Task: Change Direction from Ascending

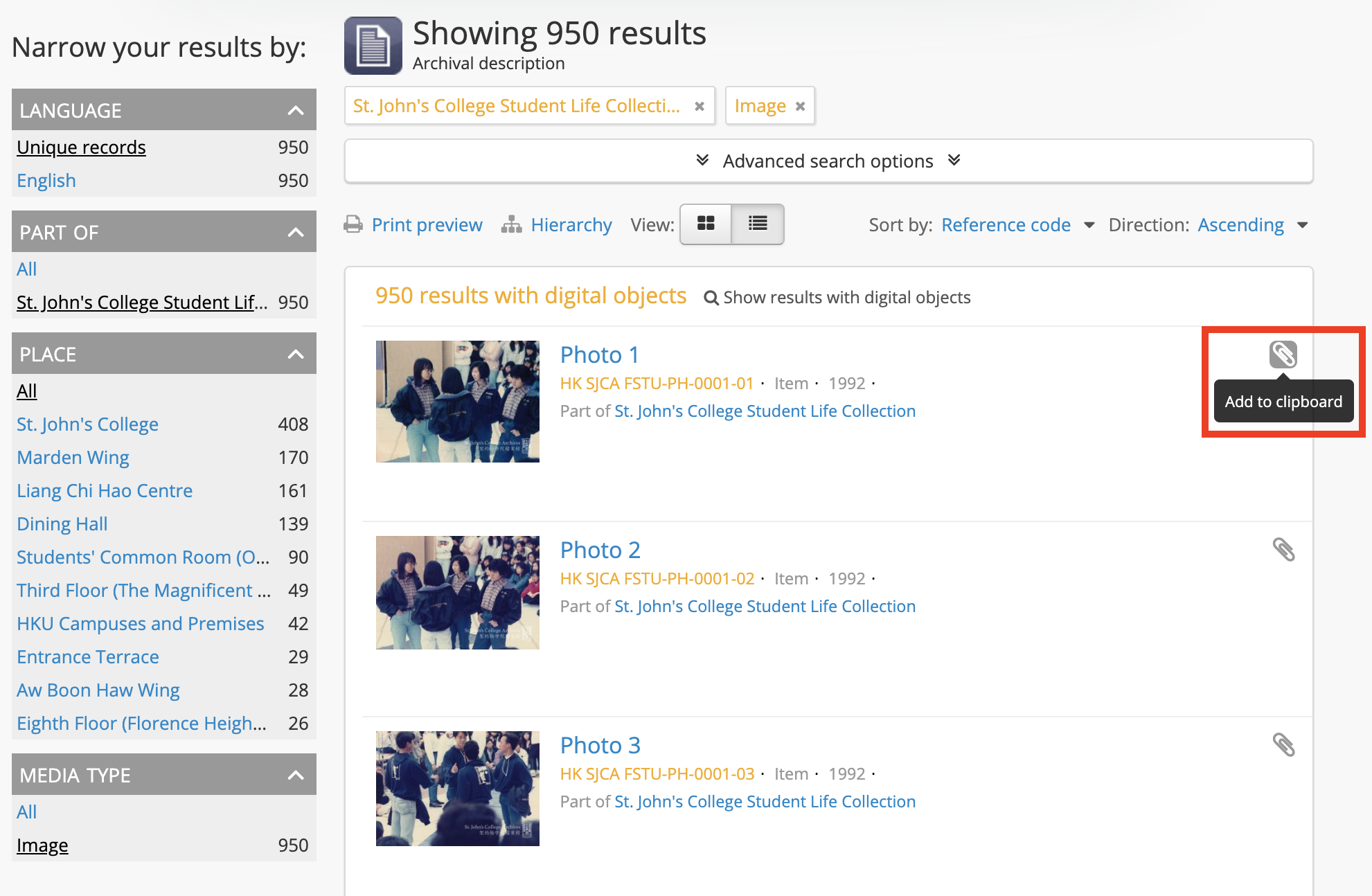Action: (1241, 224)
